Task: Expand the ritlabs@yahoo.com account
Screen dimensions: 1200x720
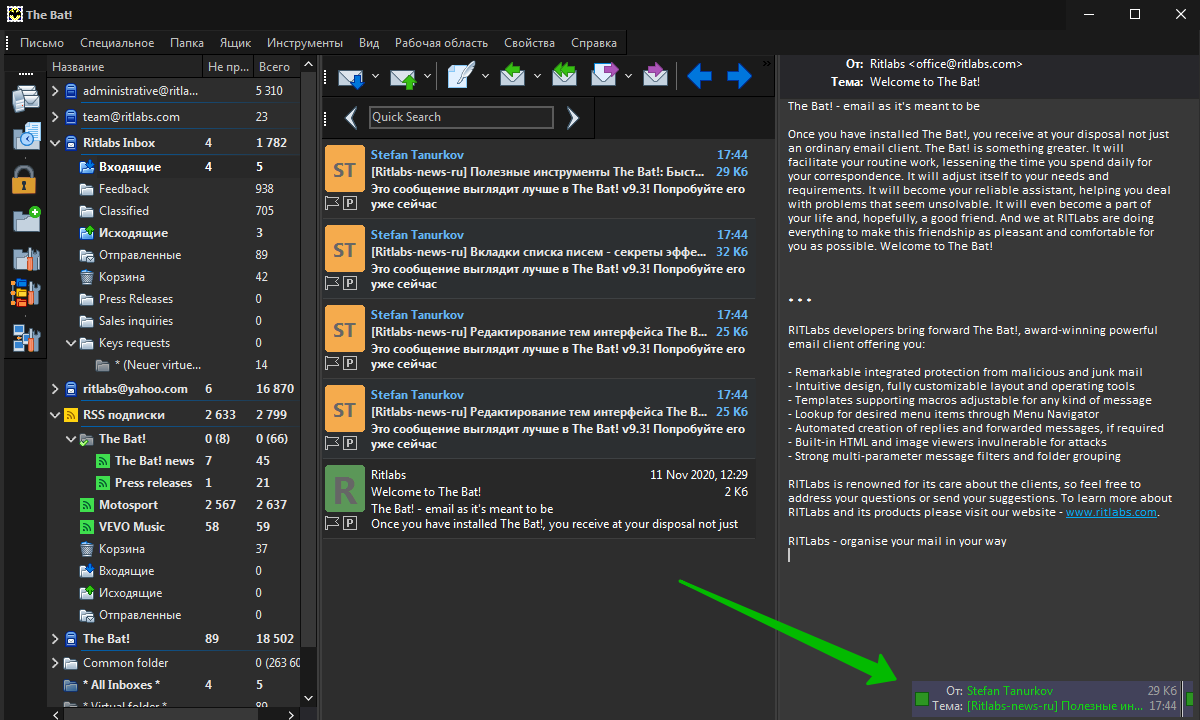Action: (55, 389)
